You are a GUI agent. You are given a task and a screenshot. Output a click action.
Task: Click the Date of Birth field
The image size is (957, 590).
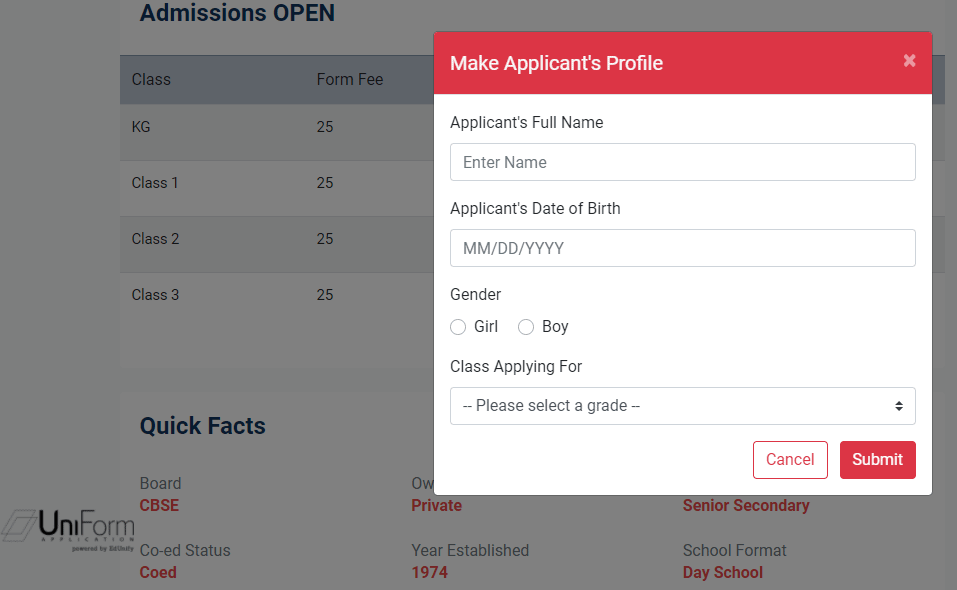(682, 248)
